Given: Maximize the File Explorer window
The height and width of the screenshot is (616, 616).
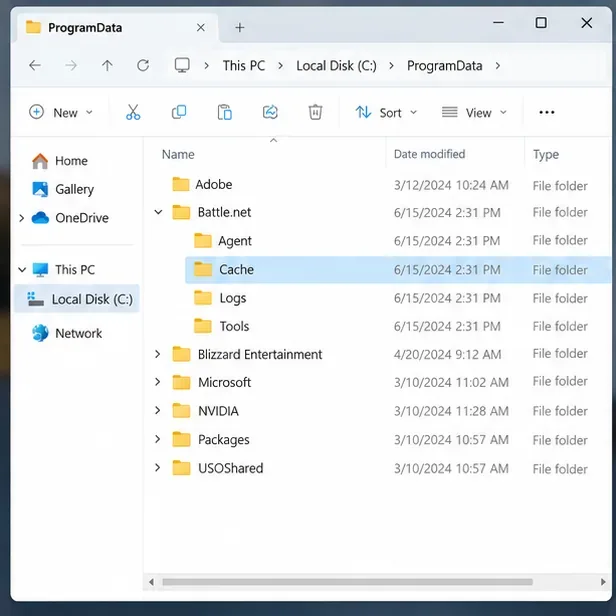Looking at the screenshot, I should [541, 23].
